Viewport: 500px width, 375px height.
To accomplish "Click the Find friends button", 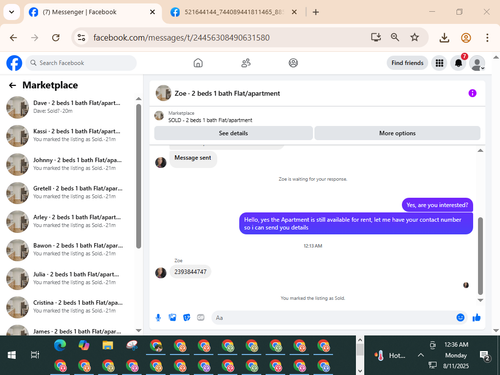I will [407, 63].
